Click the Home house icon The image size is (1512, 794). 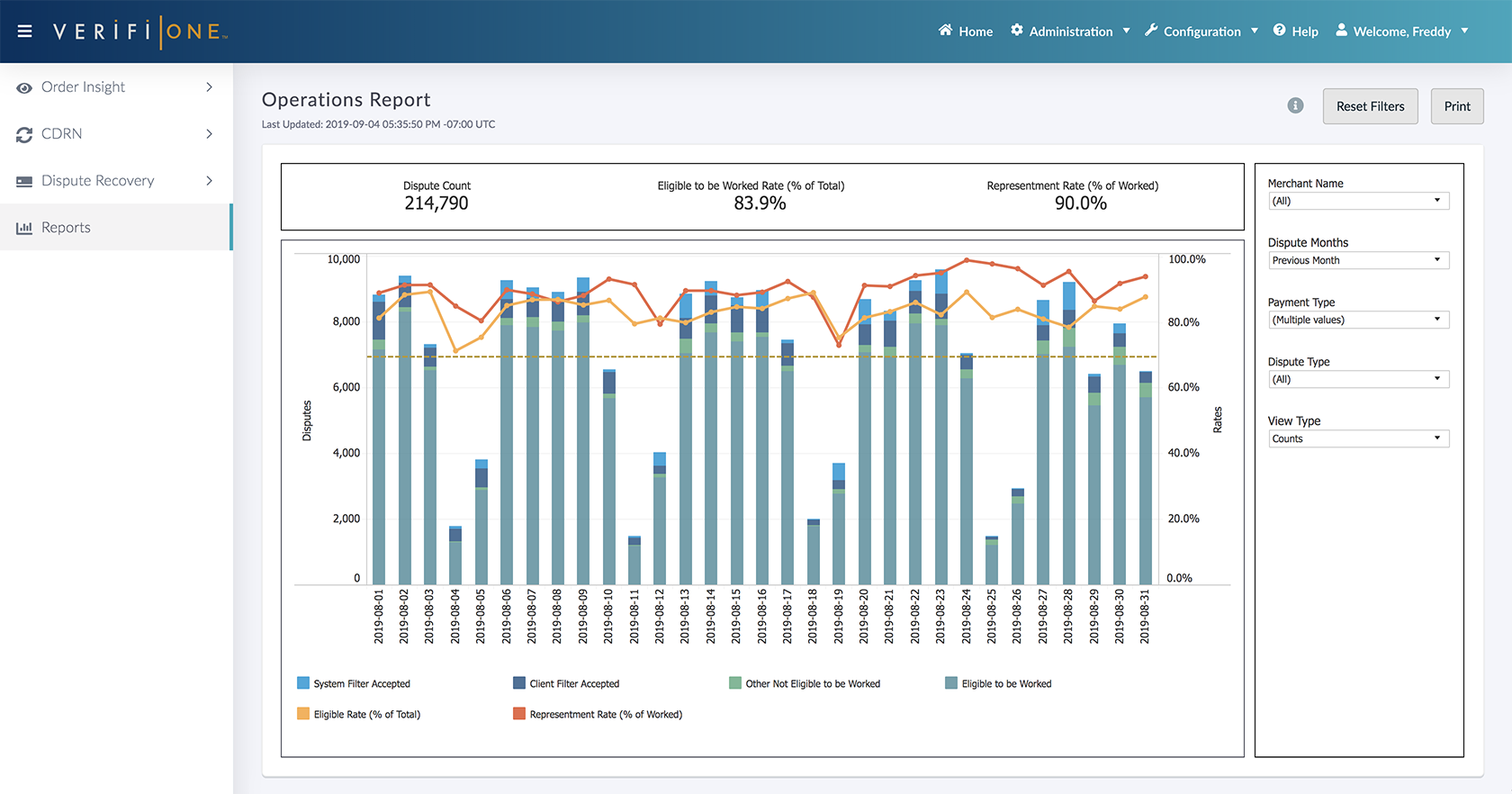coord(945,31)
